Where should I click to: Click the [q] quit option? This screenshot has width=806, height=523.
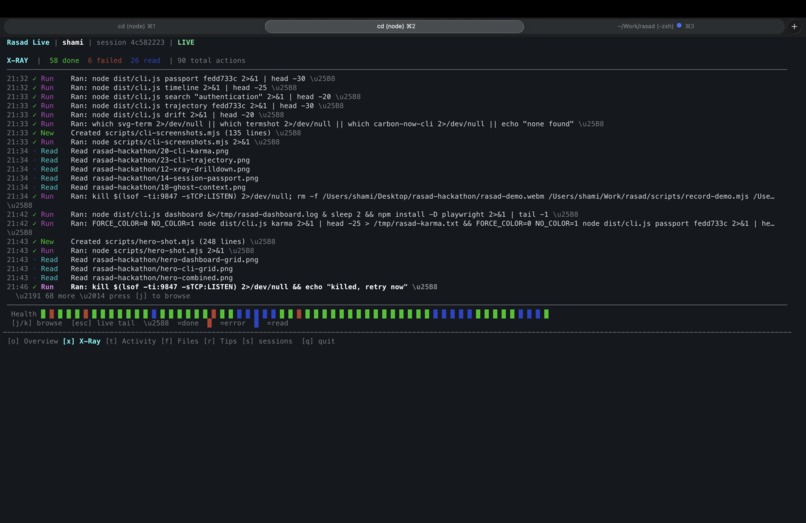[318, 341]
